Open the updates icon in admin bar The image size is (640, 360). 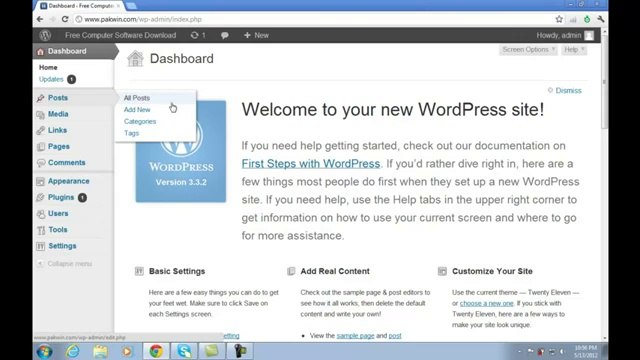pos(194,36)
